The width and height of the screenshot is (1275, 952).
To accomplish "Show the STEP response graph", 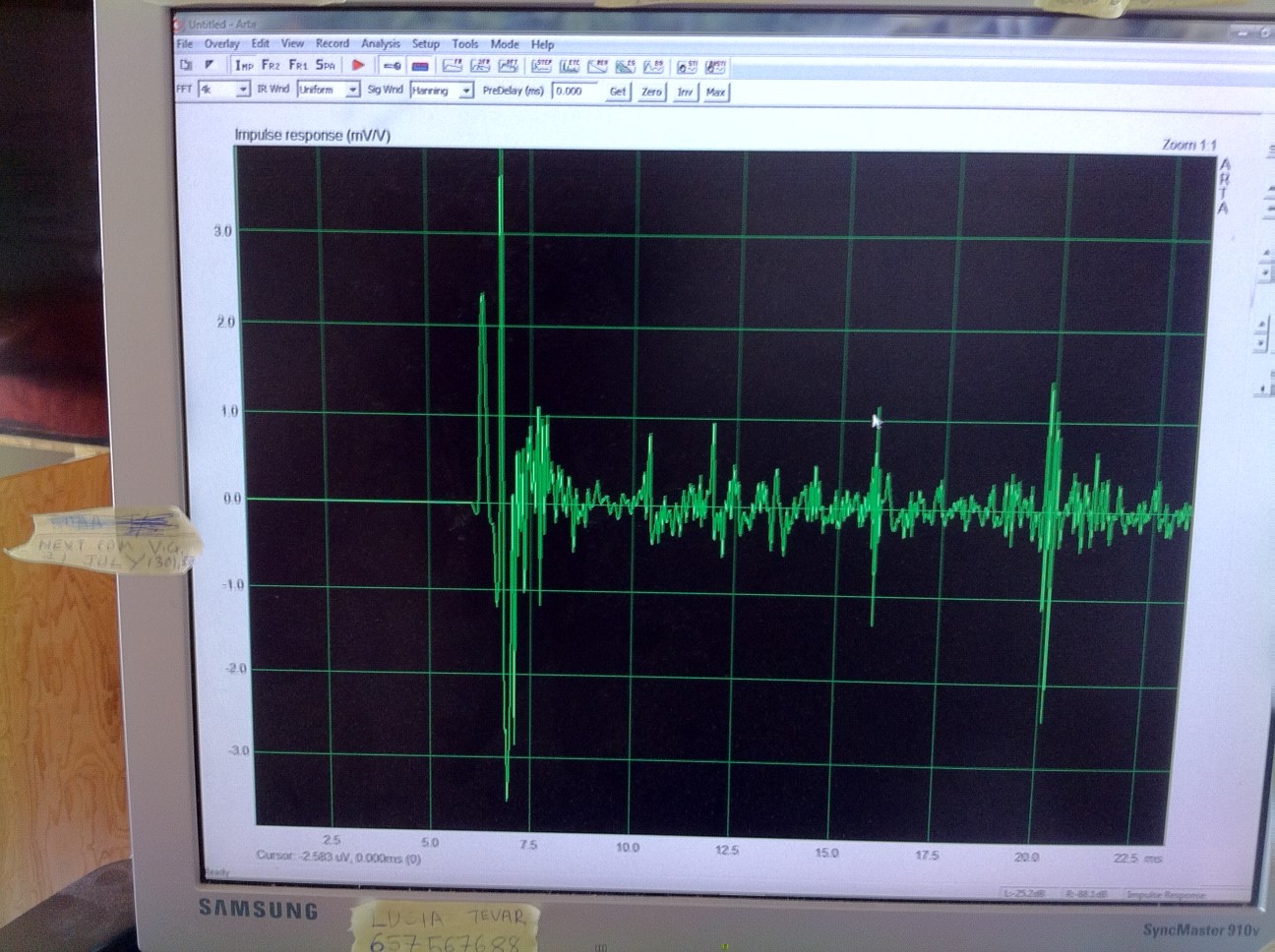I will pos(541,66).
